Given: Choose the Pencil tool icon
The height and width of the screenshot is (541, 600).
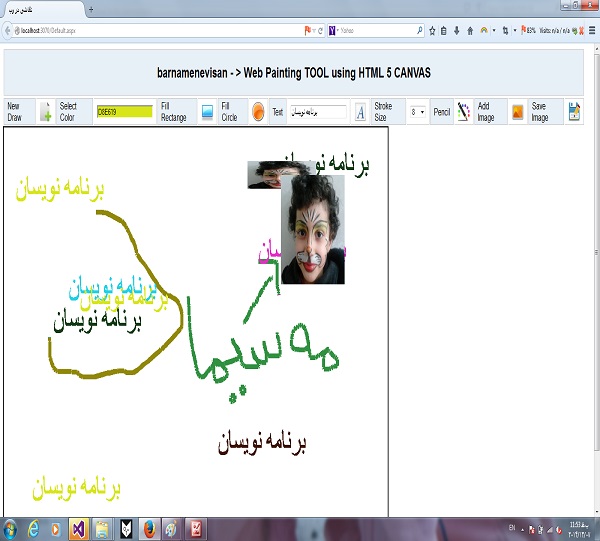Looking at the screenshot, I should point(463,113).
